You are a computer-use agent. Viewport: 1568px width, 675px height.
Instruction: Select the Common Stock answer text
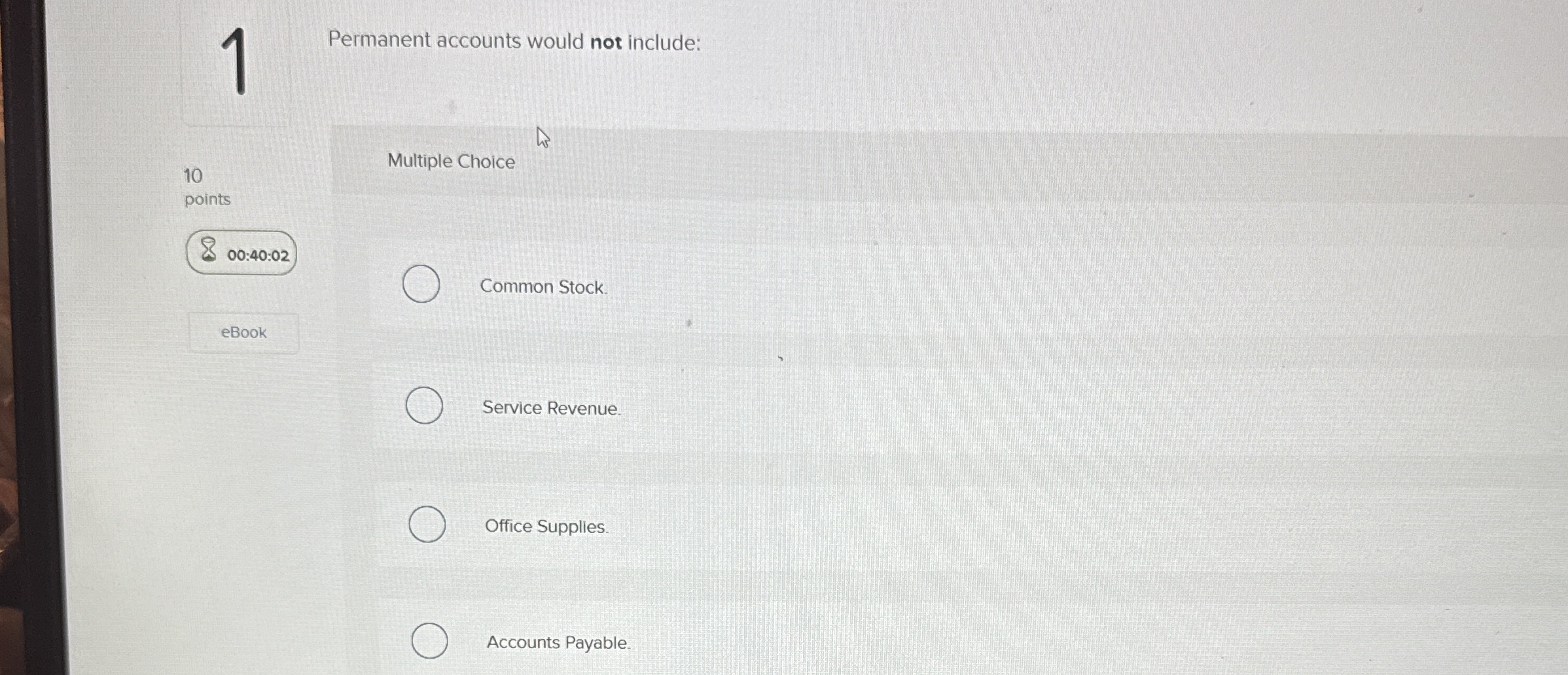pos(544,287)
